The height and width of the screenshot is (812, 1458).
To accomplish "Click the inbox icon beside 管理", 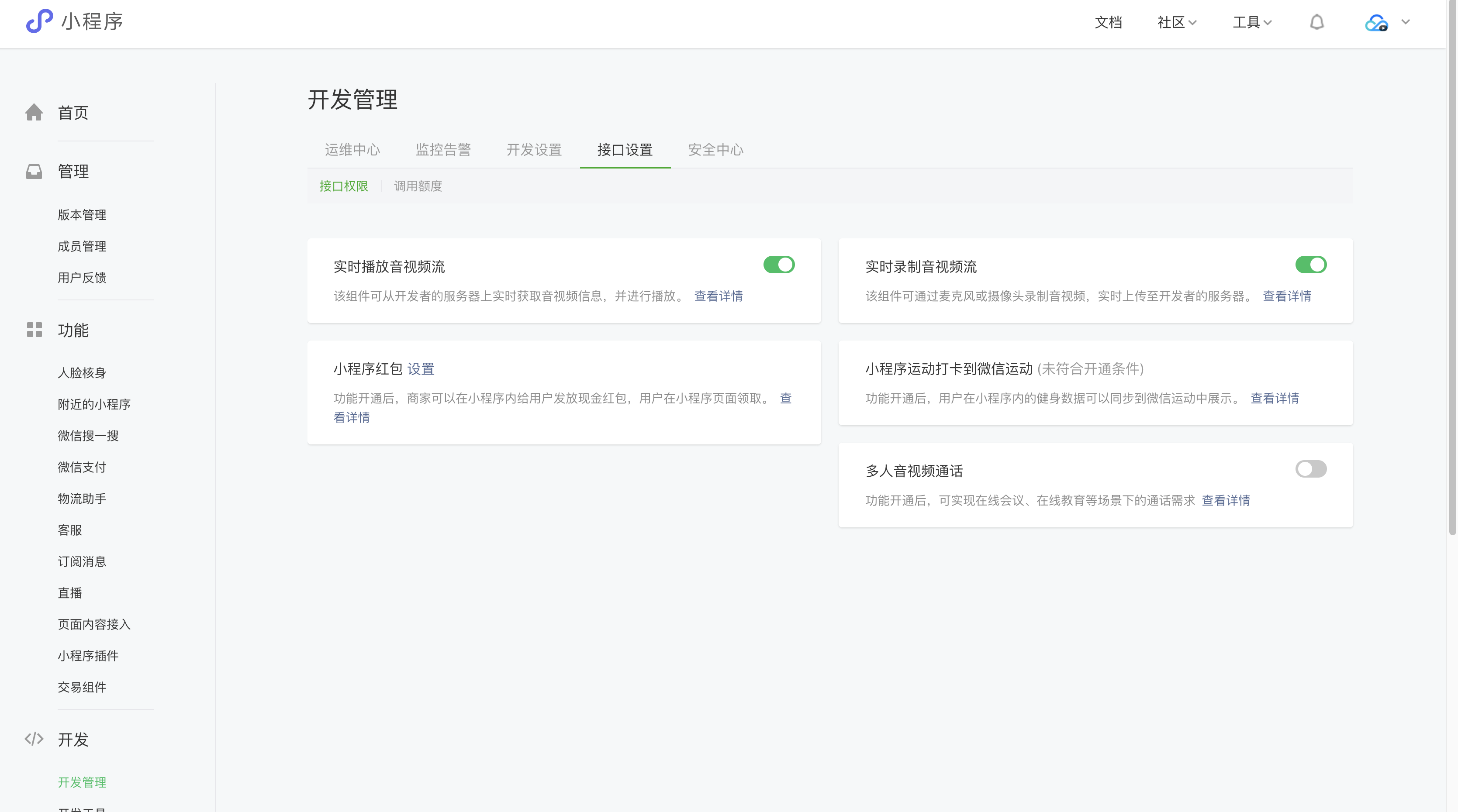I will (x=34, y=171).
